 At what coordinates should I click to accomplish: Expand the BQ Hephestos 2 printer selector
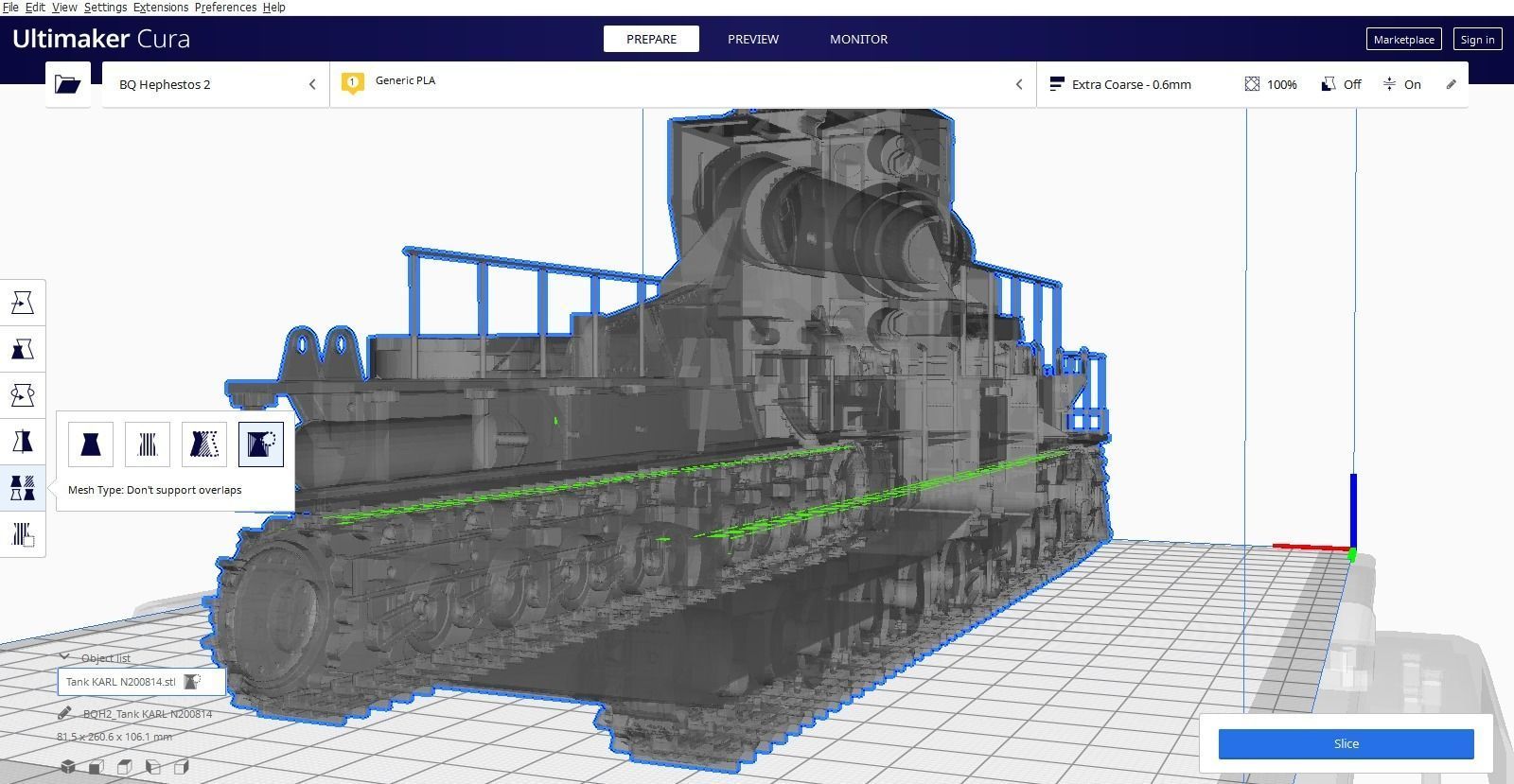pyautogui.click(x=216, y=84)
